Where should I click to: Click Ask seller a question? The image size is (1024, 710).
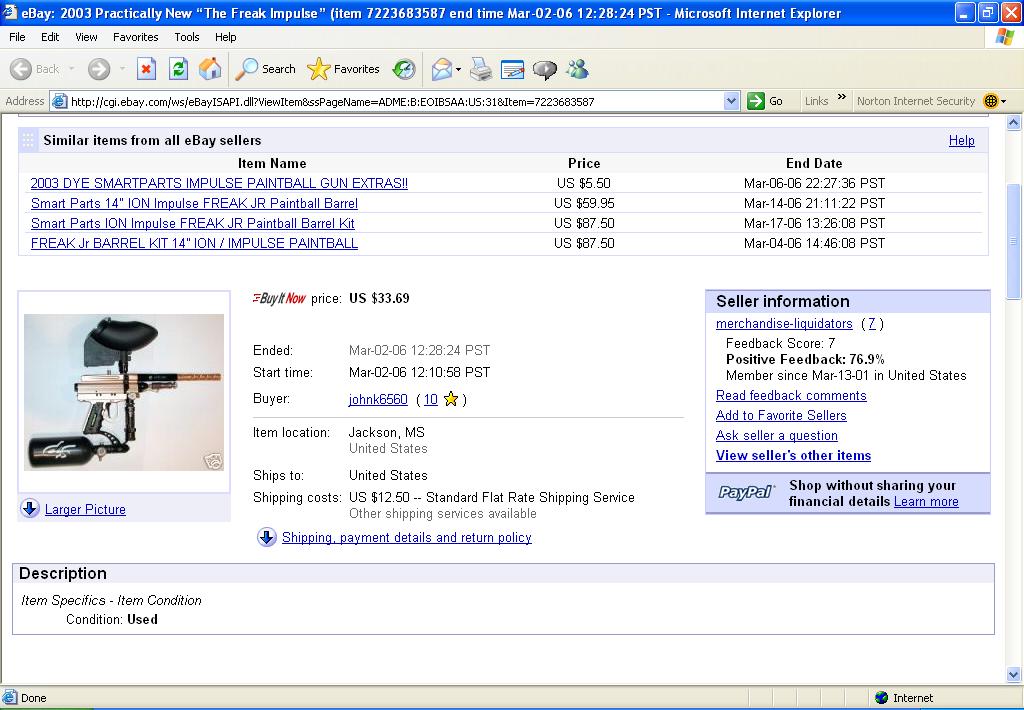pyautogui.click(x=776, y=436)
